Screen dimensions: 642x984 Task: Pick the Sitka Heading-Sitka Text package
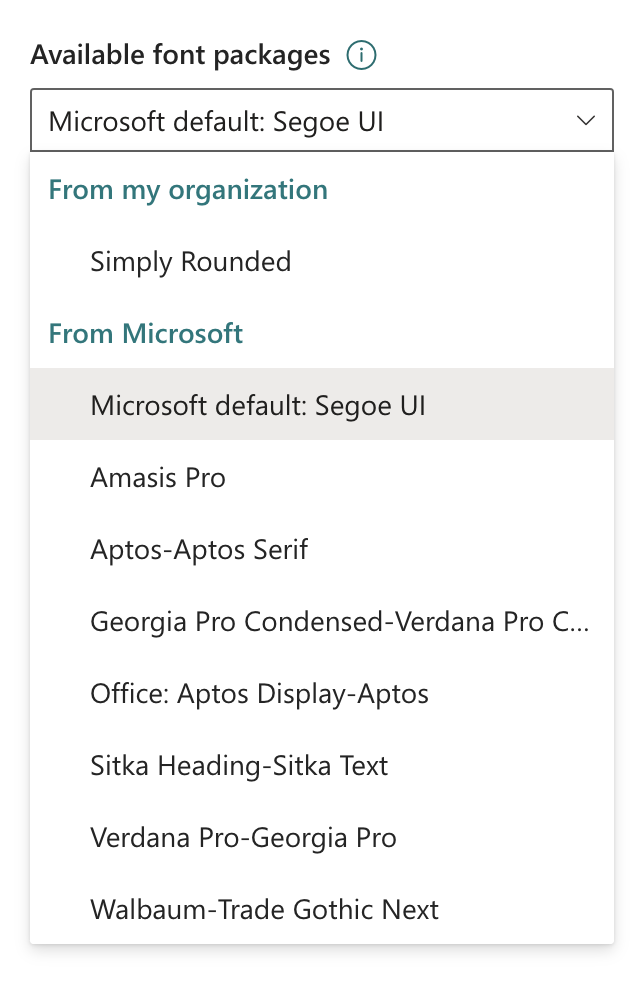click(239, 766)
